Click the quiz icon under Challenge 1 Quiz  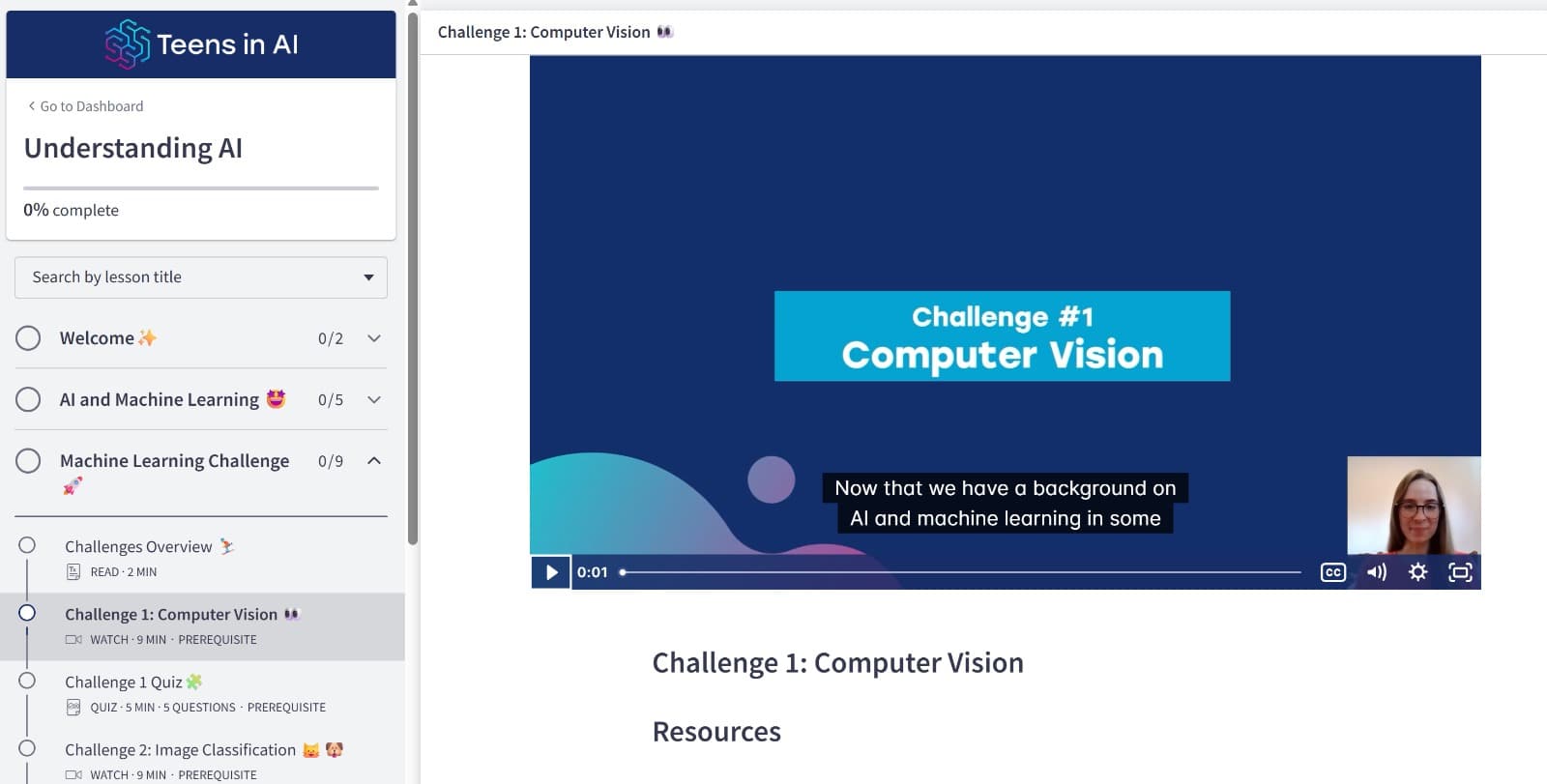pyautogui.click(x=73, y=708)
